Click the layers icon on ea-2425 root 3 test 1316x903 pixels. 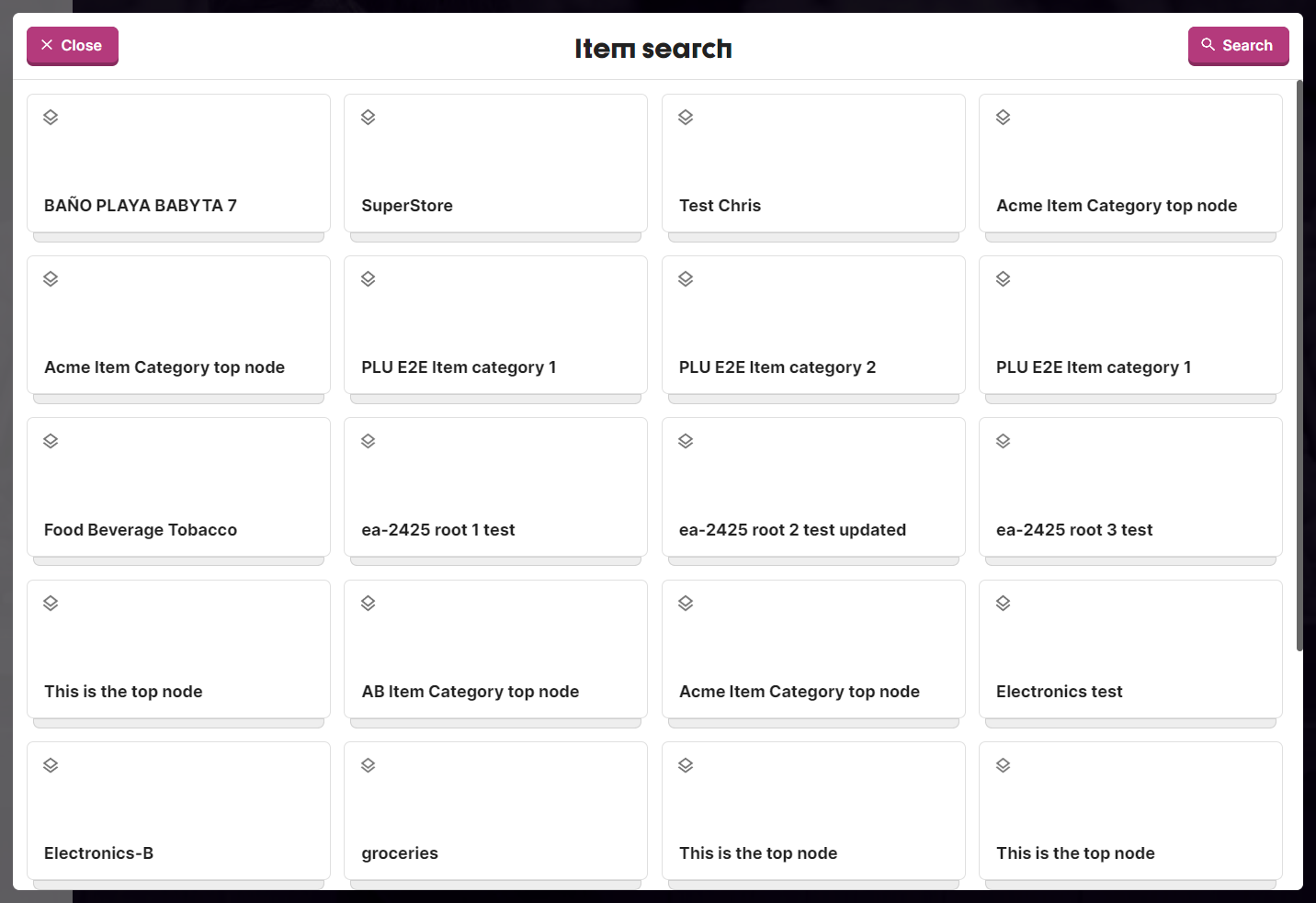click(1003, 441)
